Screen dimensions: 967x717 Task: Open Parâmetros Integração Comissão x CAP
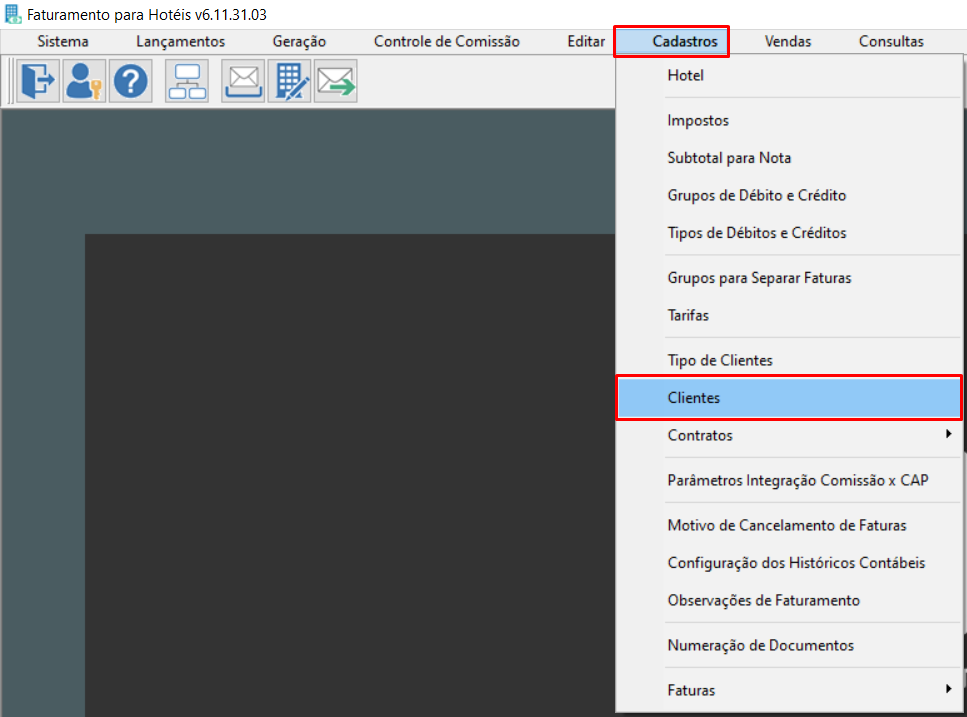click(x=789, y=480)
